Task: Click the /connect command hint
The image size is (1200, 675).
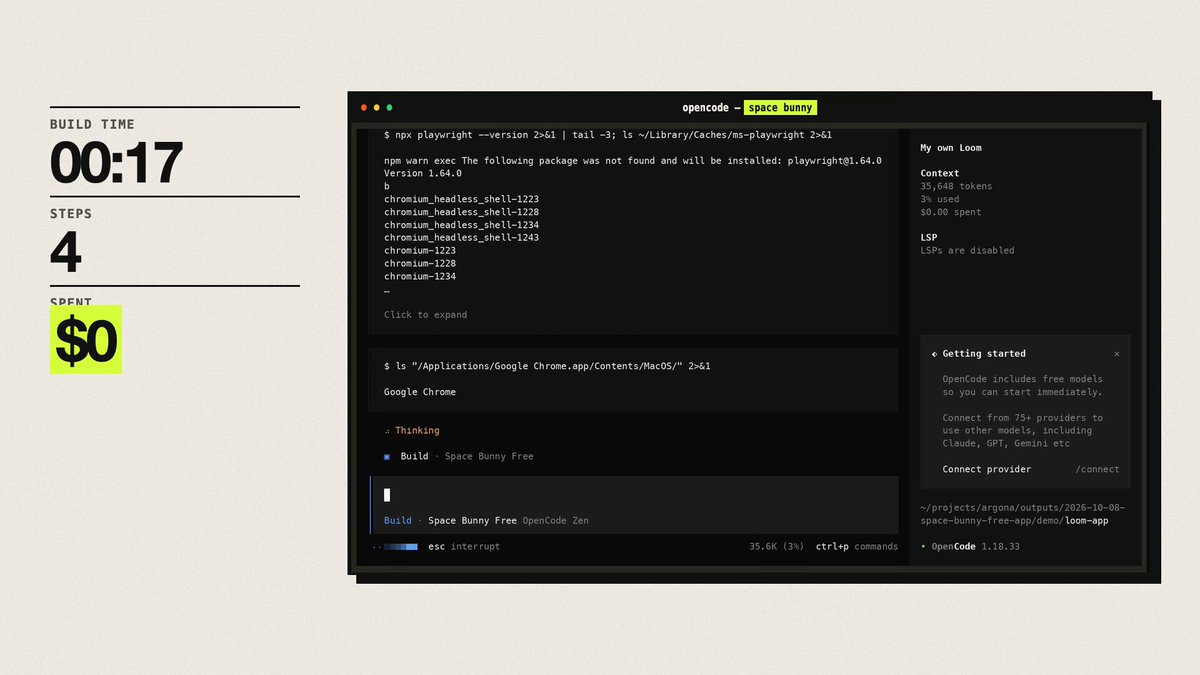Action: click(1098, 470)
